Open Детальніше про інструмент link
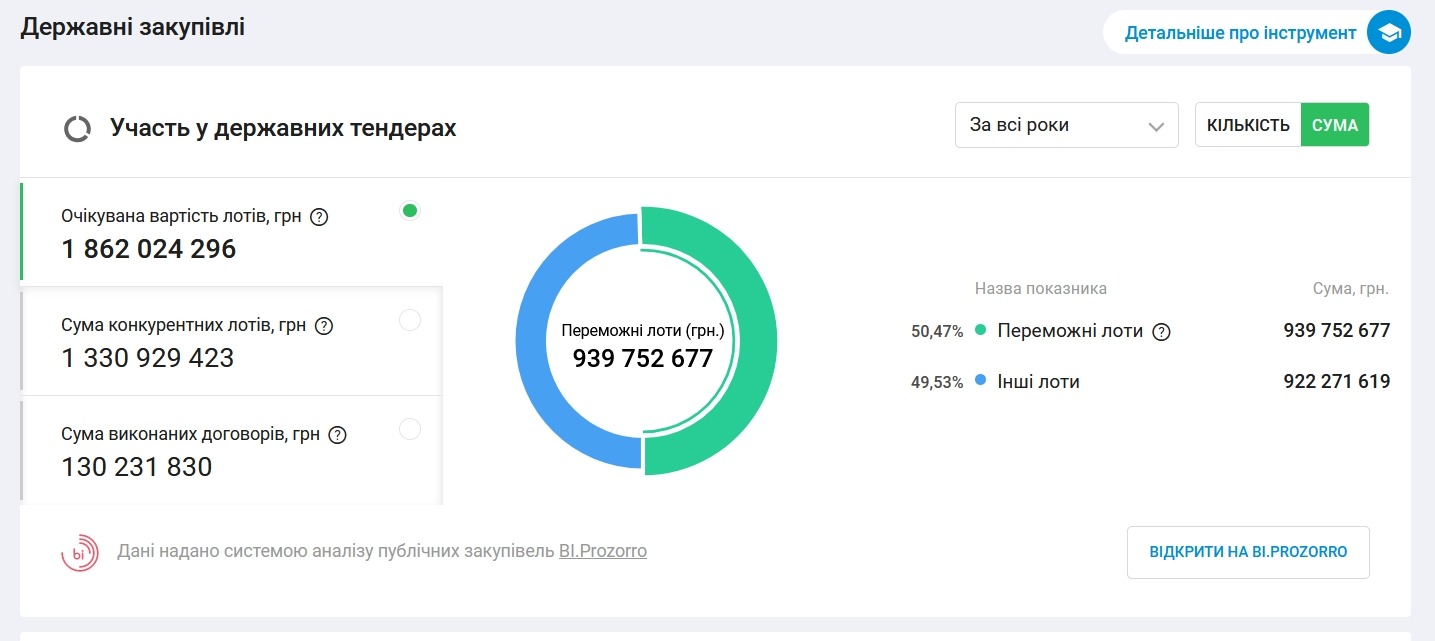 tap(1240, 33)
